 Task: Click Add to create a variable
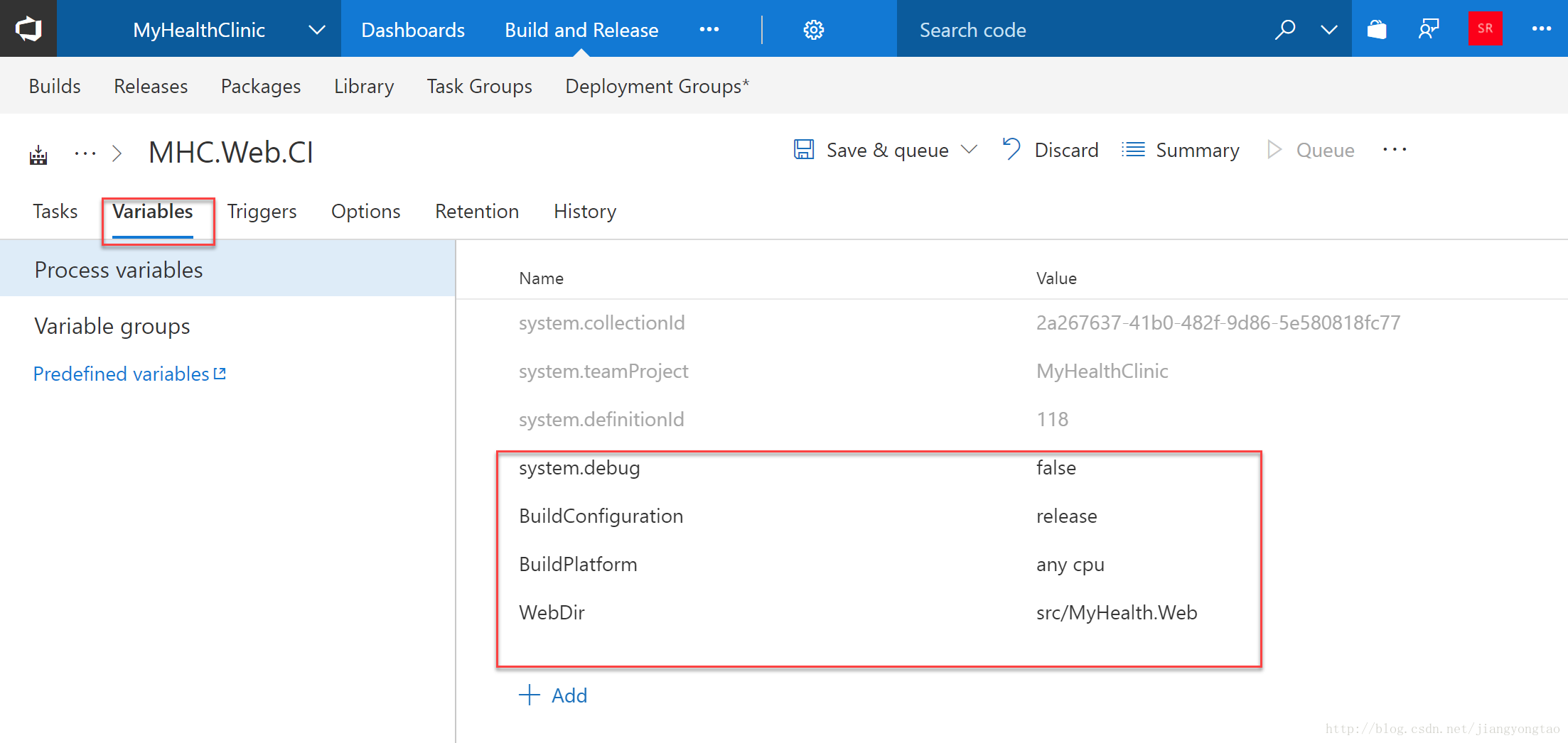553,695
